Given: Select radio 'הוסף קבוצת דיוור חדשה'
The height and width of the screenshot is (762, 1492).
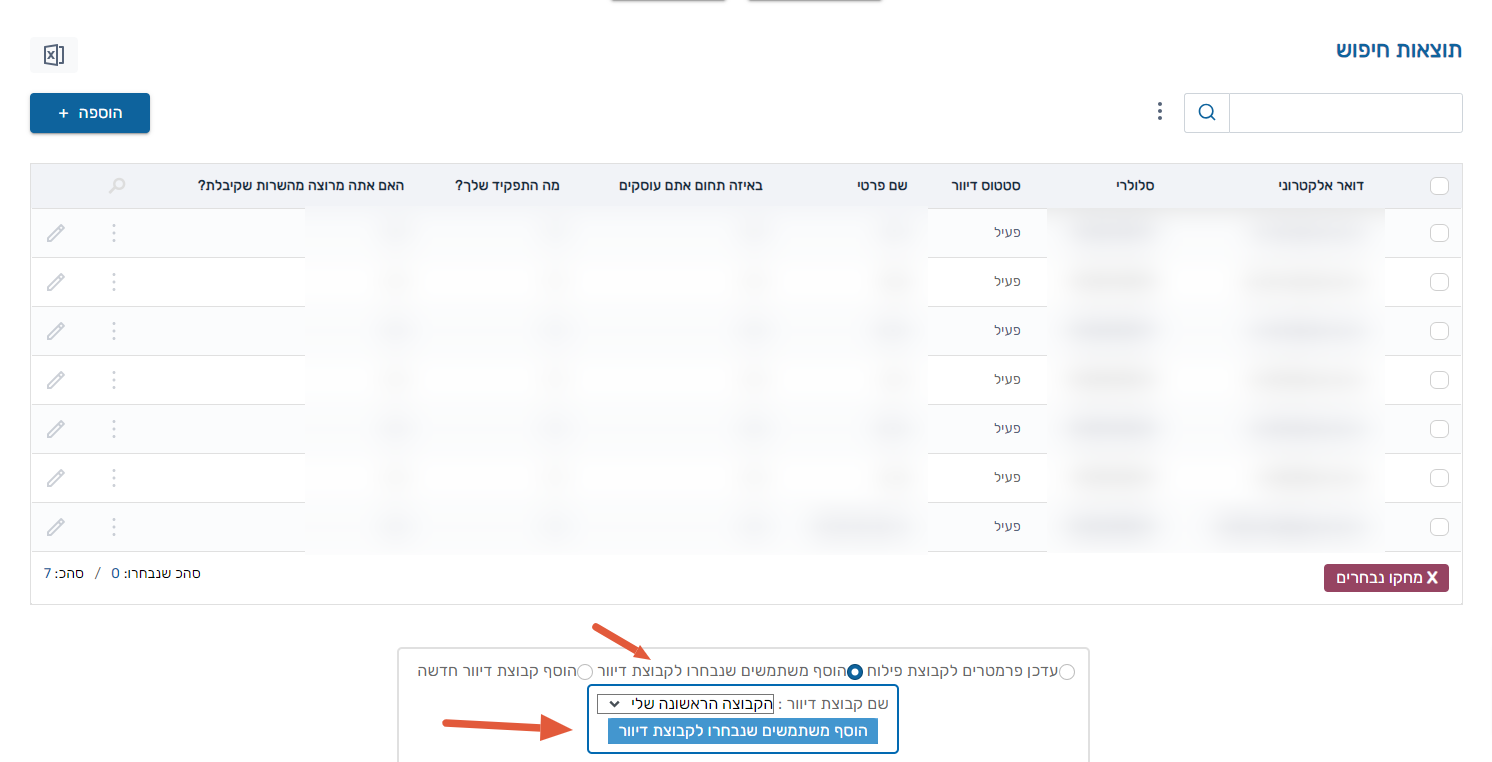Looking at the screenshot, I should pos(585,671).
